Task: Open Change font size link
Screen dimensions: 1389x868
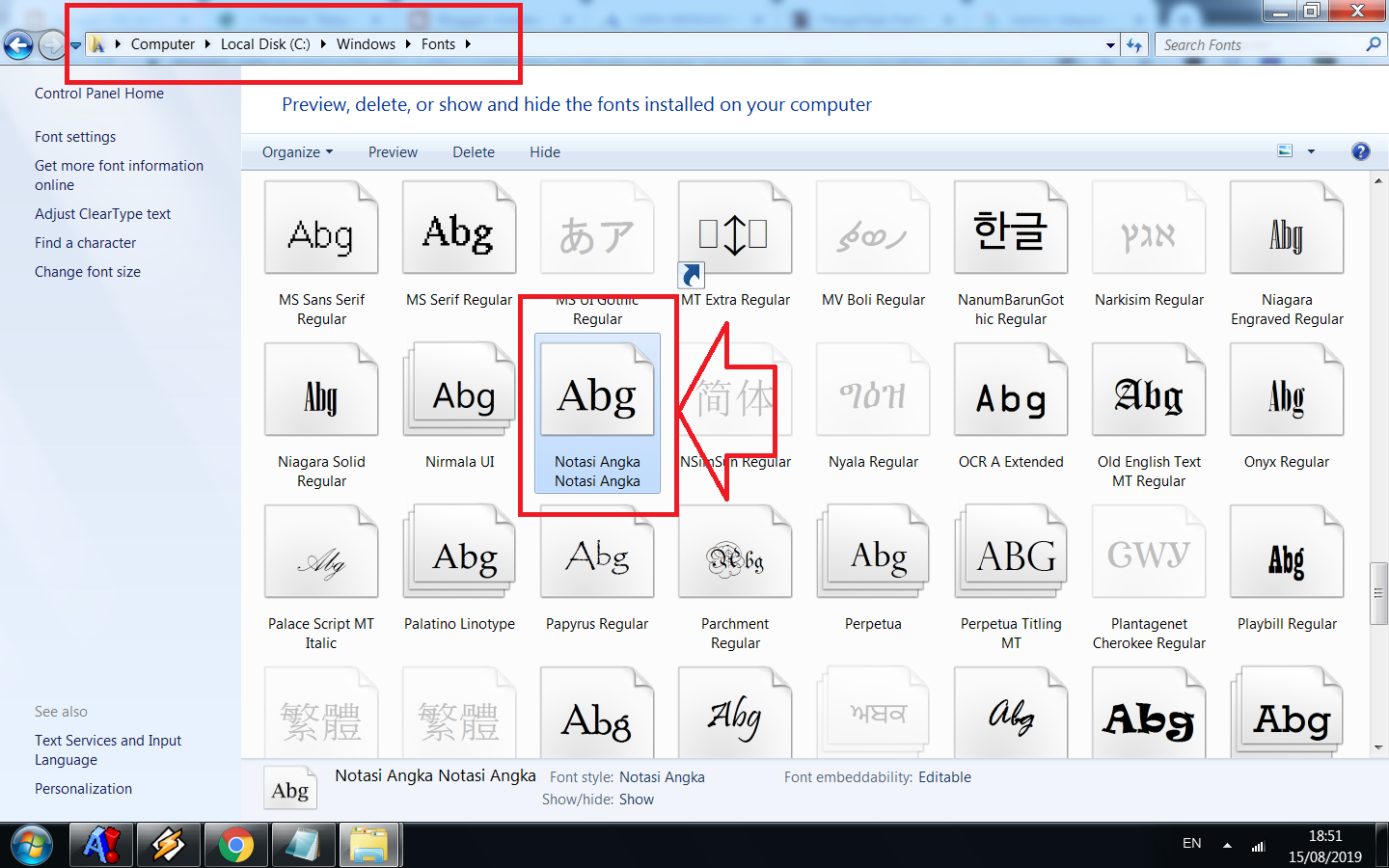Action: tap(88, 272)
